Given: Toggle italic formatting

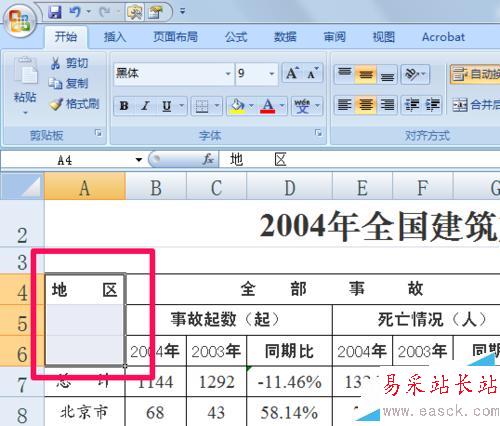Looking at the screenshot, I should pyautogui.click(x=145, y=106).
